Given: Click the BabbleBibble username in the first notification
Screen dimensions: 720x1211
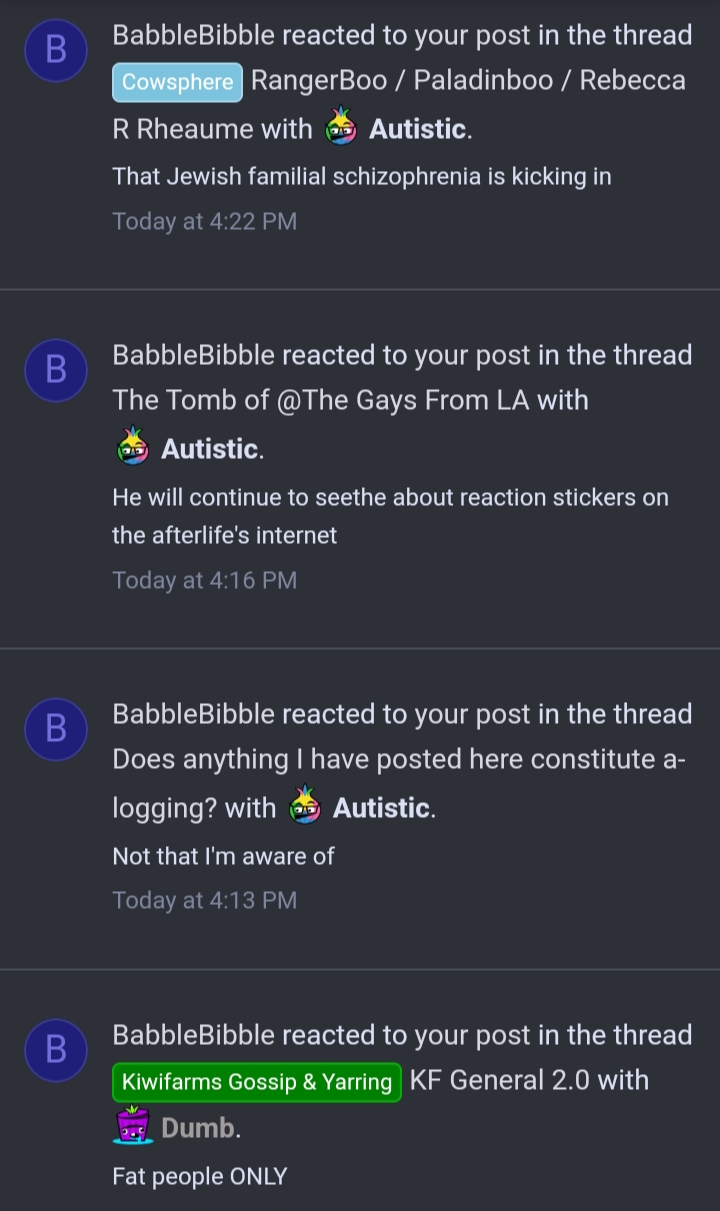Looking at the screenshot, I should [x=193, y=35].
